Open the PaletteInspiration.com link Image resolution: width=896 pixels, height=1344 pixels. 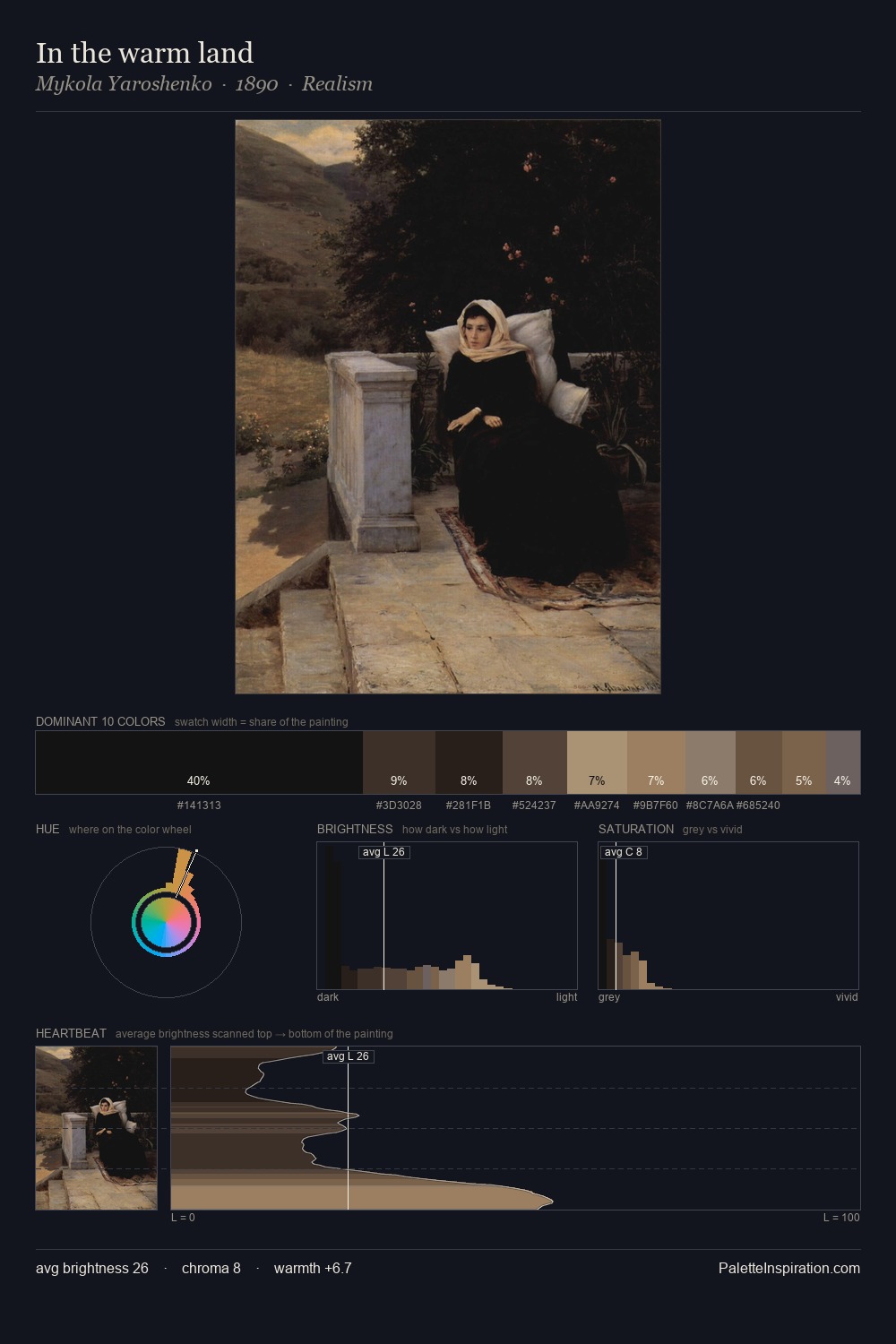point(789,1268)
